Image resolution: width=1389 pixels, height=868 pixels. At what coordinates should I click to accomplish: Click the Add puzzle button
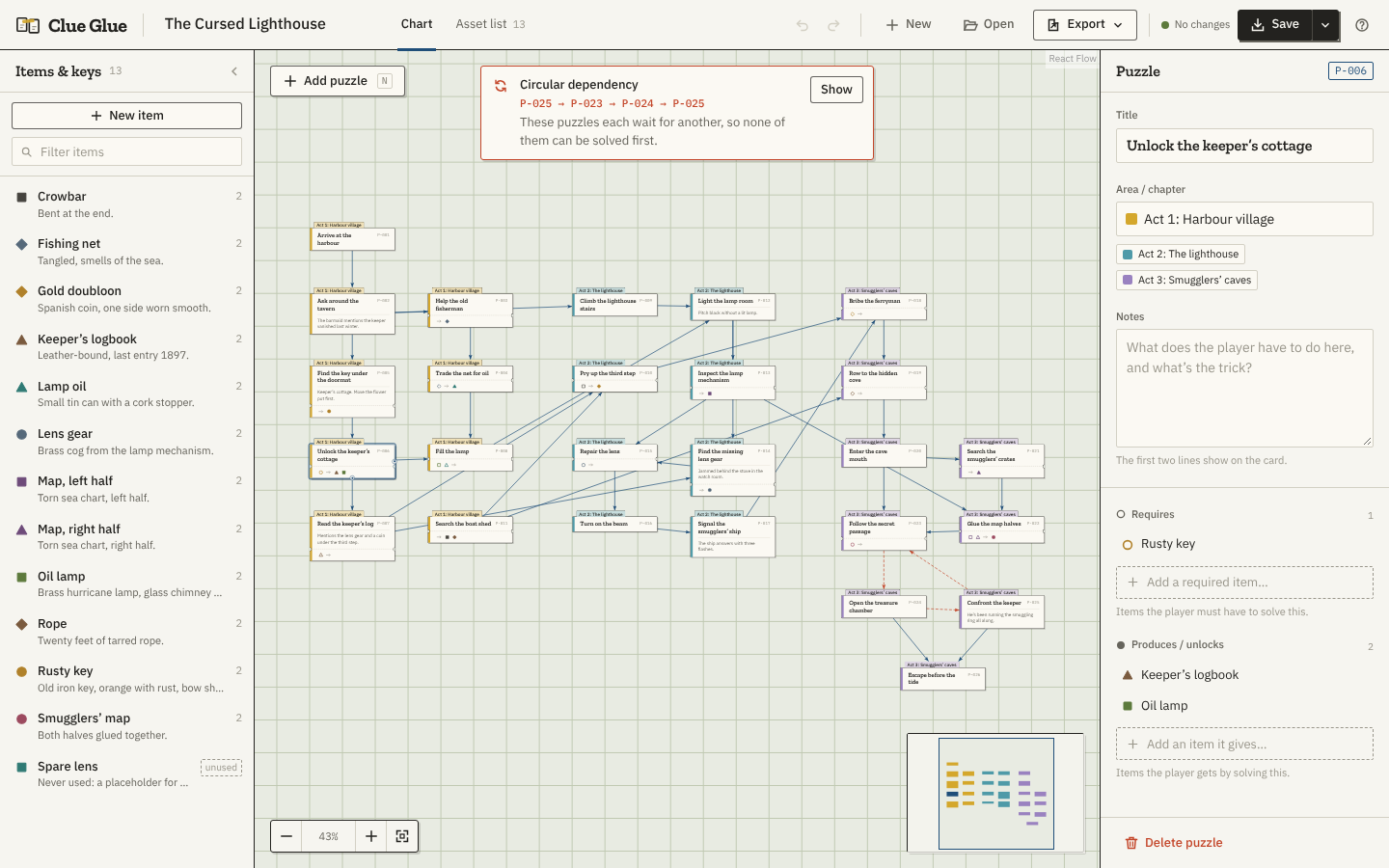[x=338, y=81]
